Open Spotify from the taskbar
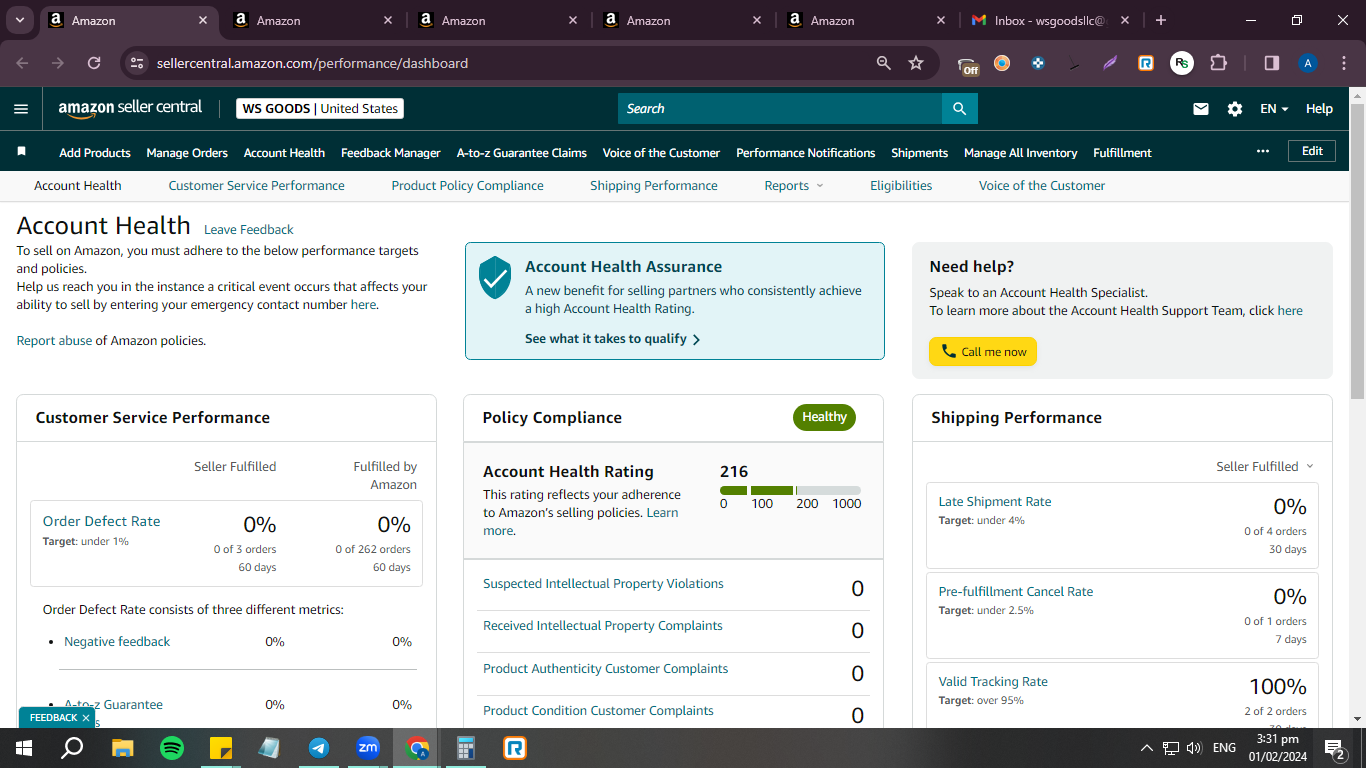This screenshot has width=1366, height=768. point(172,747)
